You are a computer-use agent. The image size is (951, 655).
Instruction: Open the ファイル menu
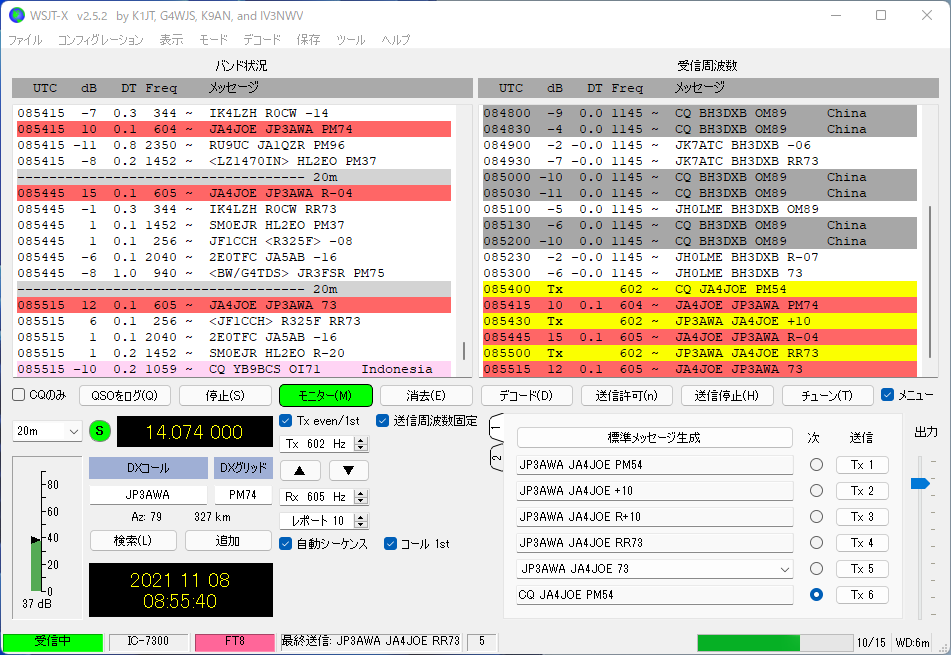coord(25,40)
